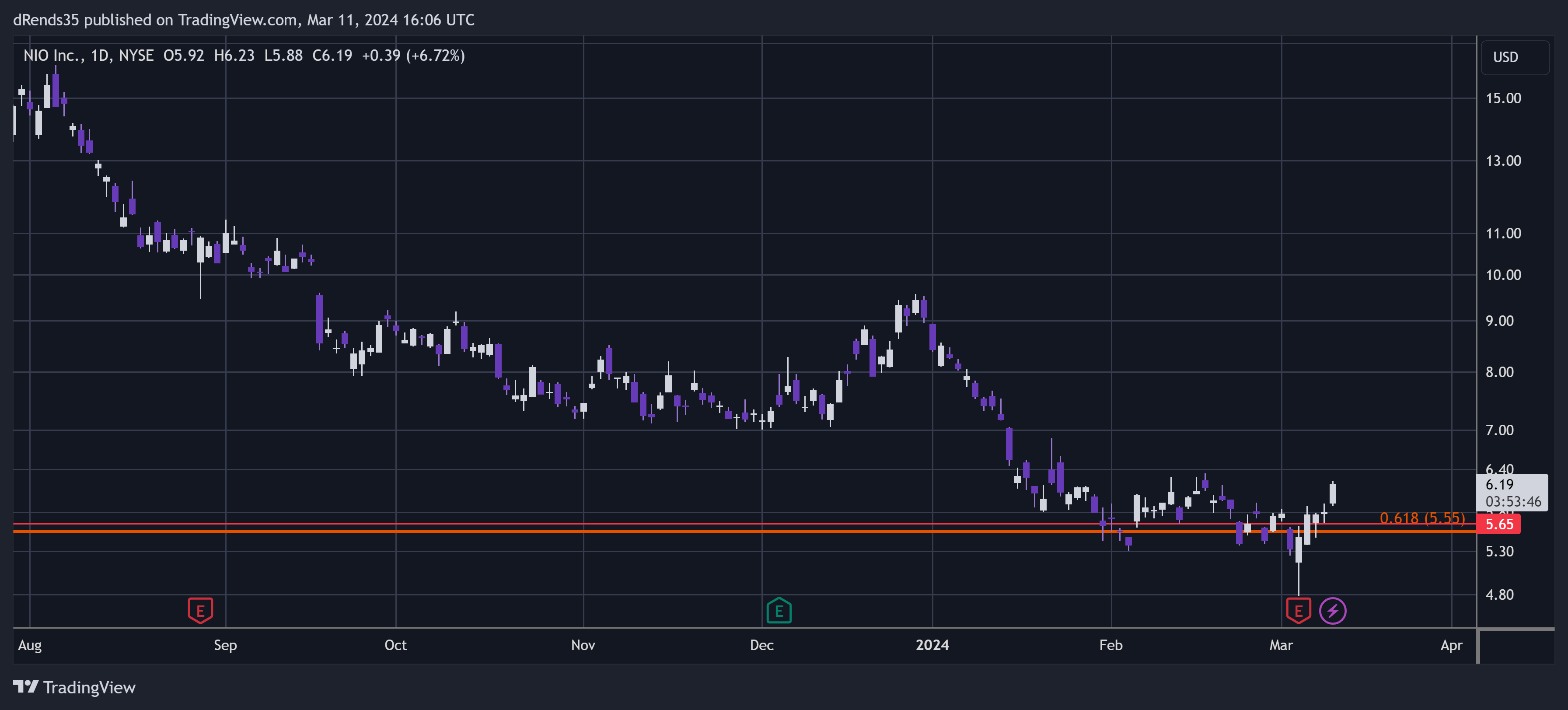Click the 2024 label on time axis
1568x710 pixels.
click(x=932, y=645)
